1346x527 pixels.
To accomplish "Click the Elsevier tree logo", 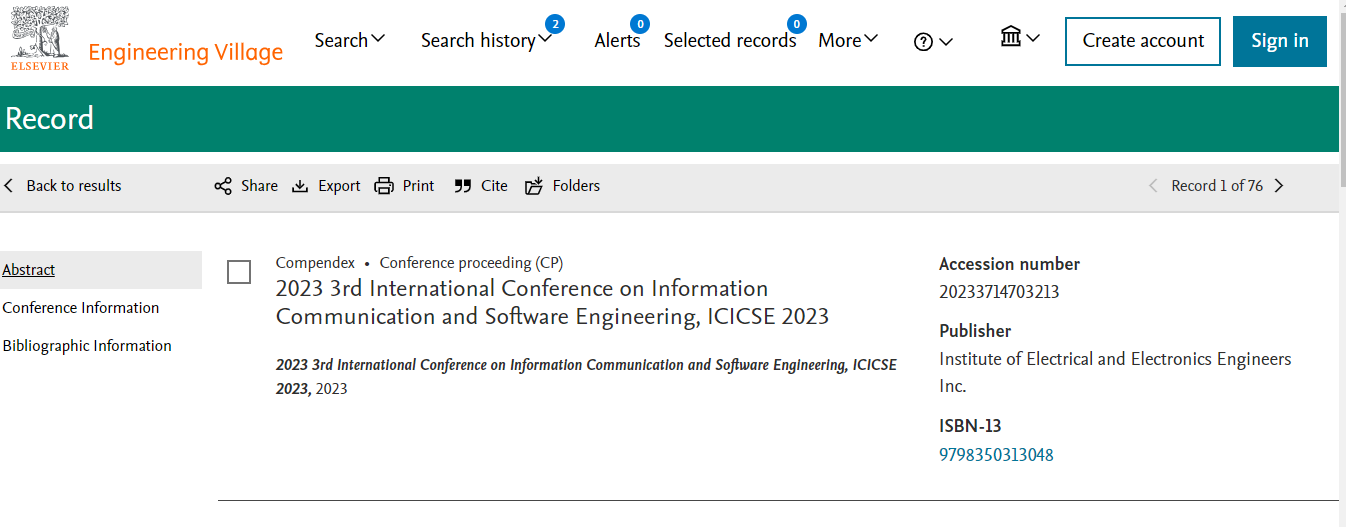I will click(41, 39).
